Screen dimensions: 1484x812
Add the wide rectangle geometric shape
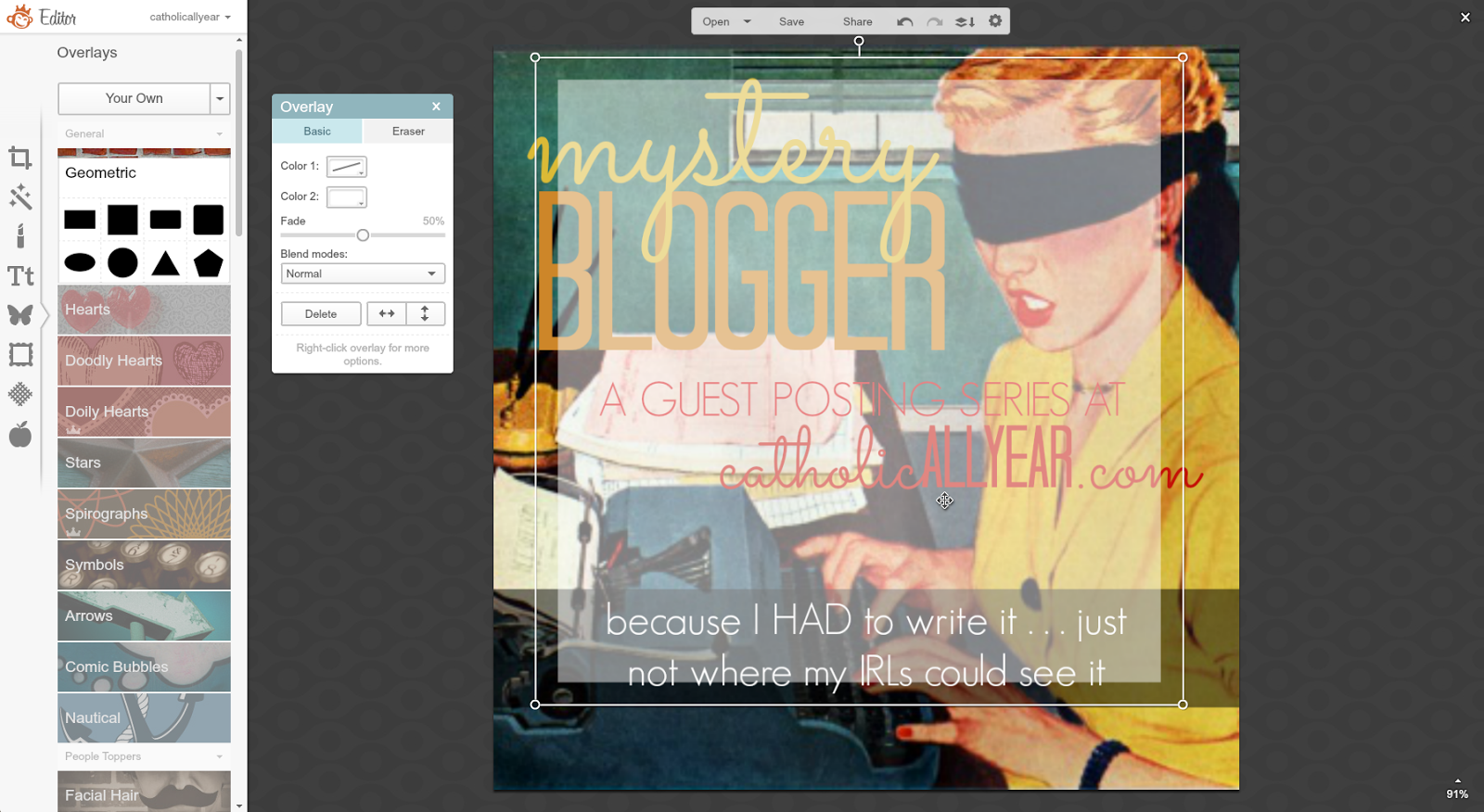pos(80,220)
